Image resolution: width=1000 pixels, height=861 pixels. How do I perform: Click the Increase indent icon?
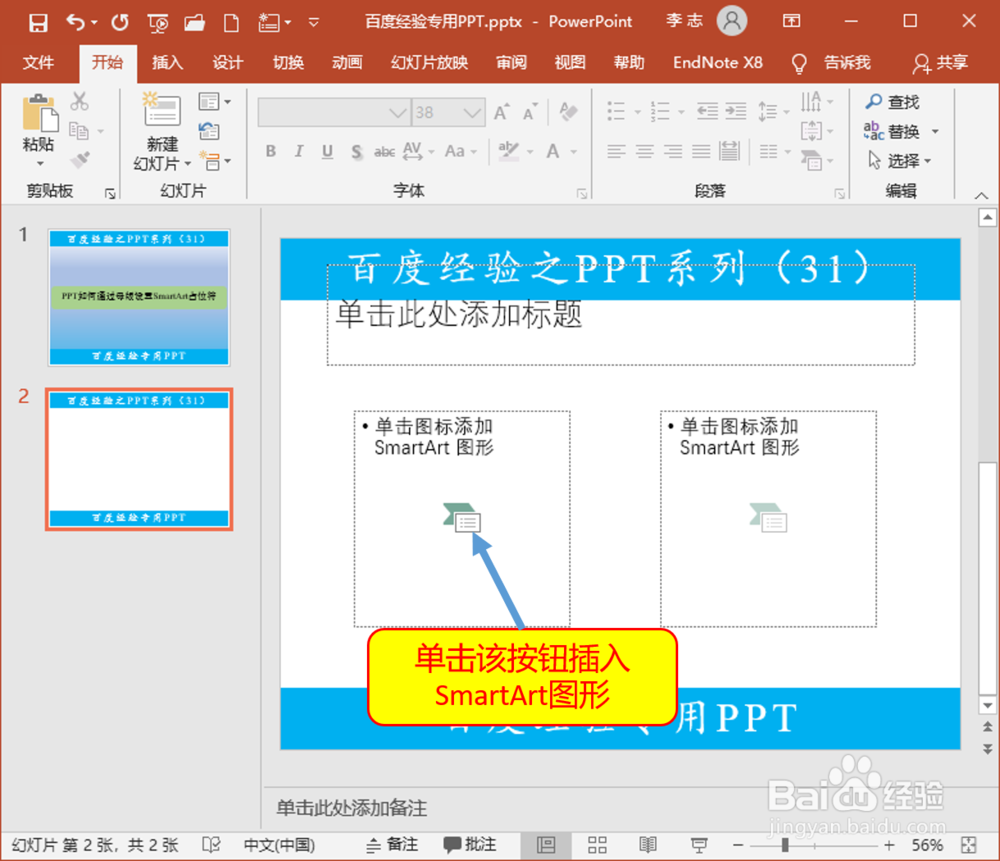tap(735, 111)
